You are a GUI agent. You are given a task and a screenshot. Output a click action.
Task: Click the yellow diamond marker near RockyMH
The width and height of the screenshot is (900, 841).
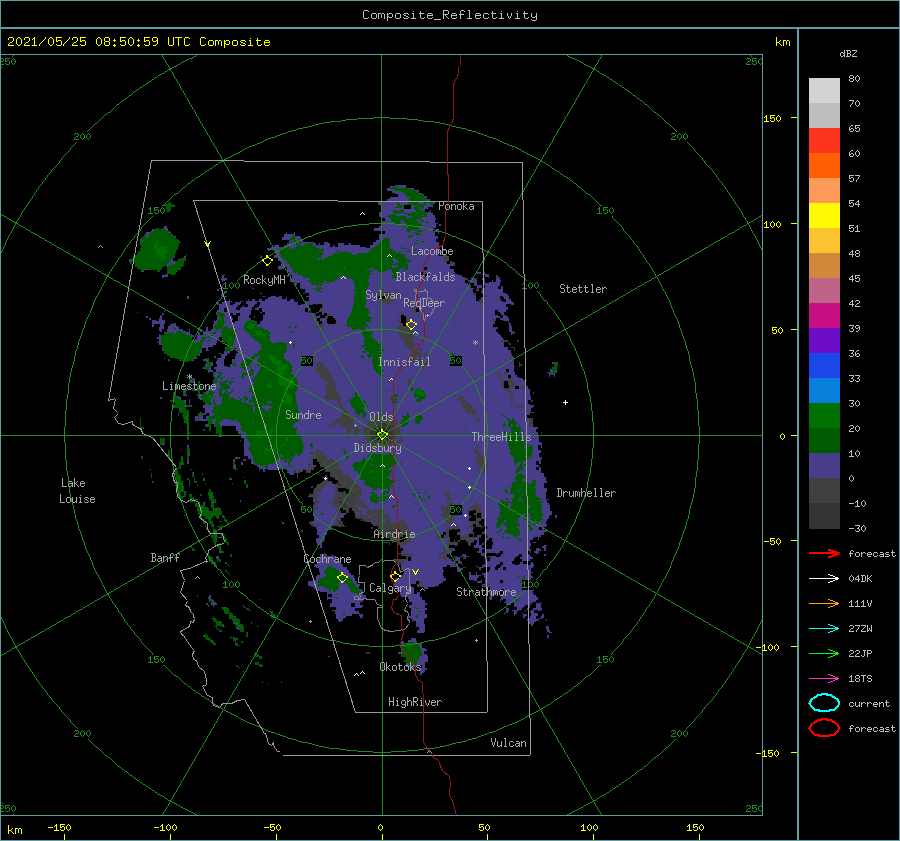pos(267,261)
